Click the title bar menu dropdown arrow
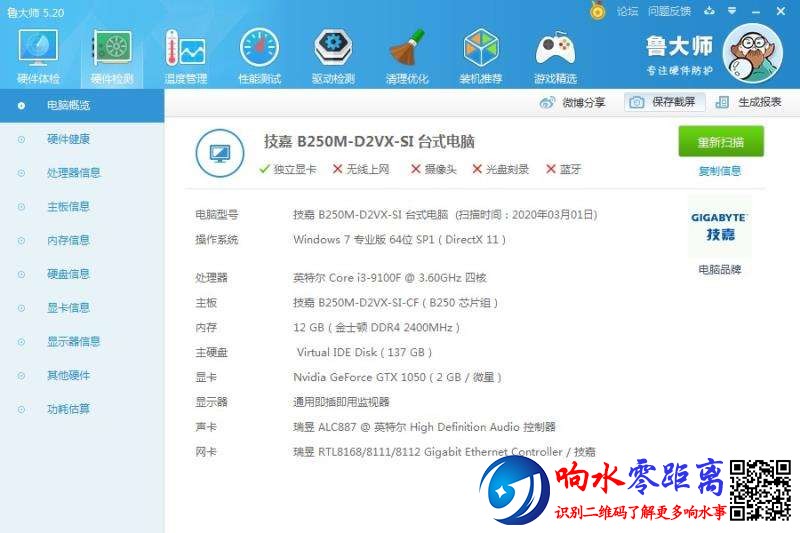800x533 pixels. tap(732, 11)
